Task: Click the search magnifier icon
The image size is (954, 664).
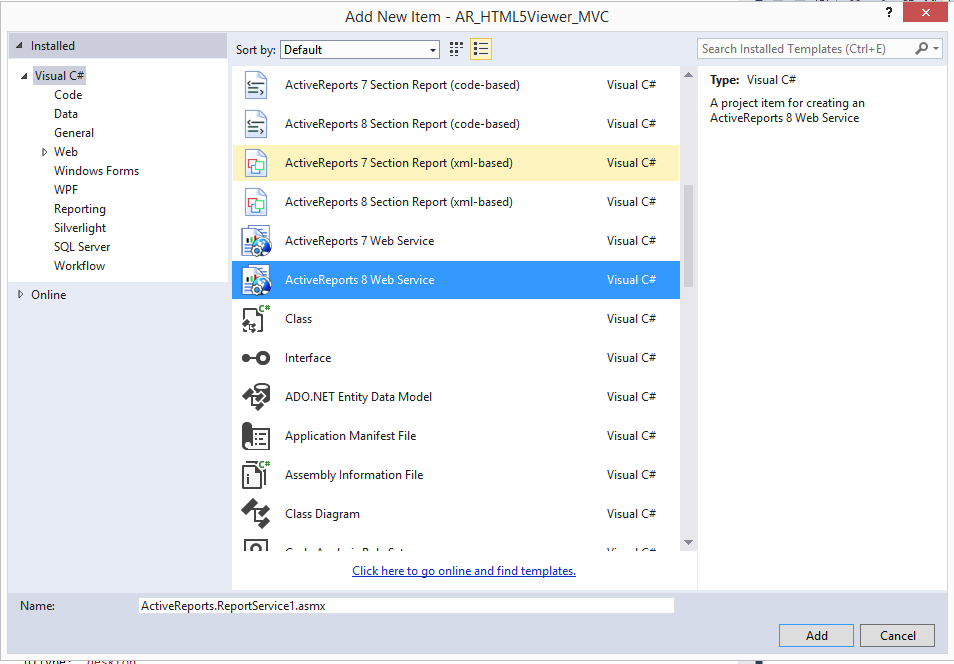Action: (x=922, y=48)
